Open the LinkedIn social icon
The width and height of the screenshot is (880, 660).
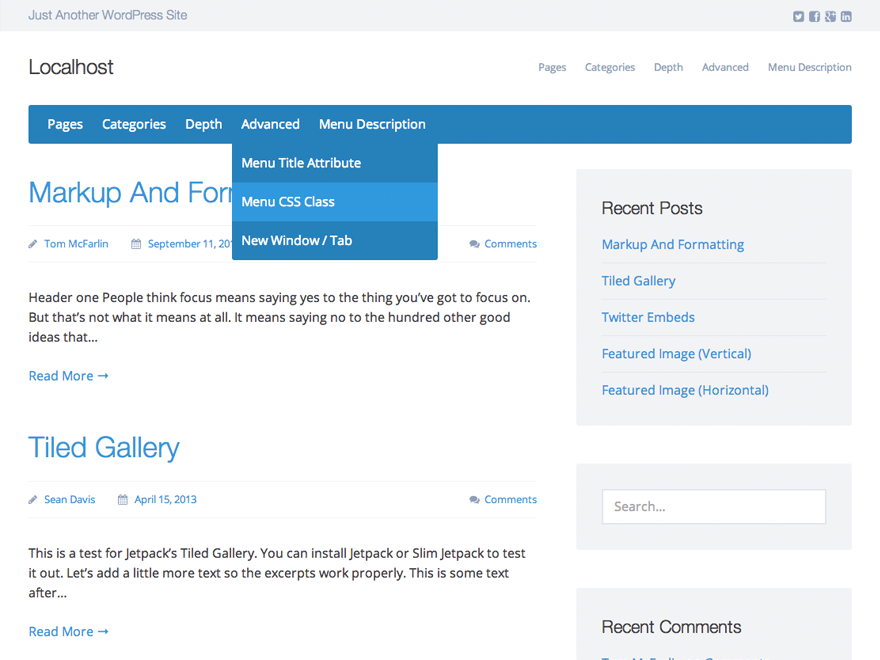coord(846,16)
